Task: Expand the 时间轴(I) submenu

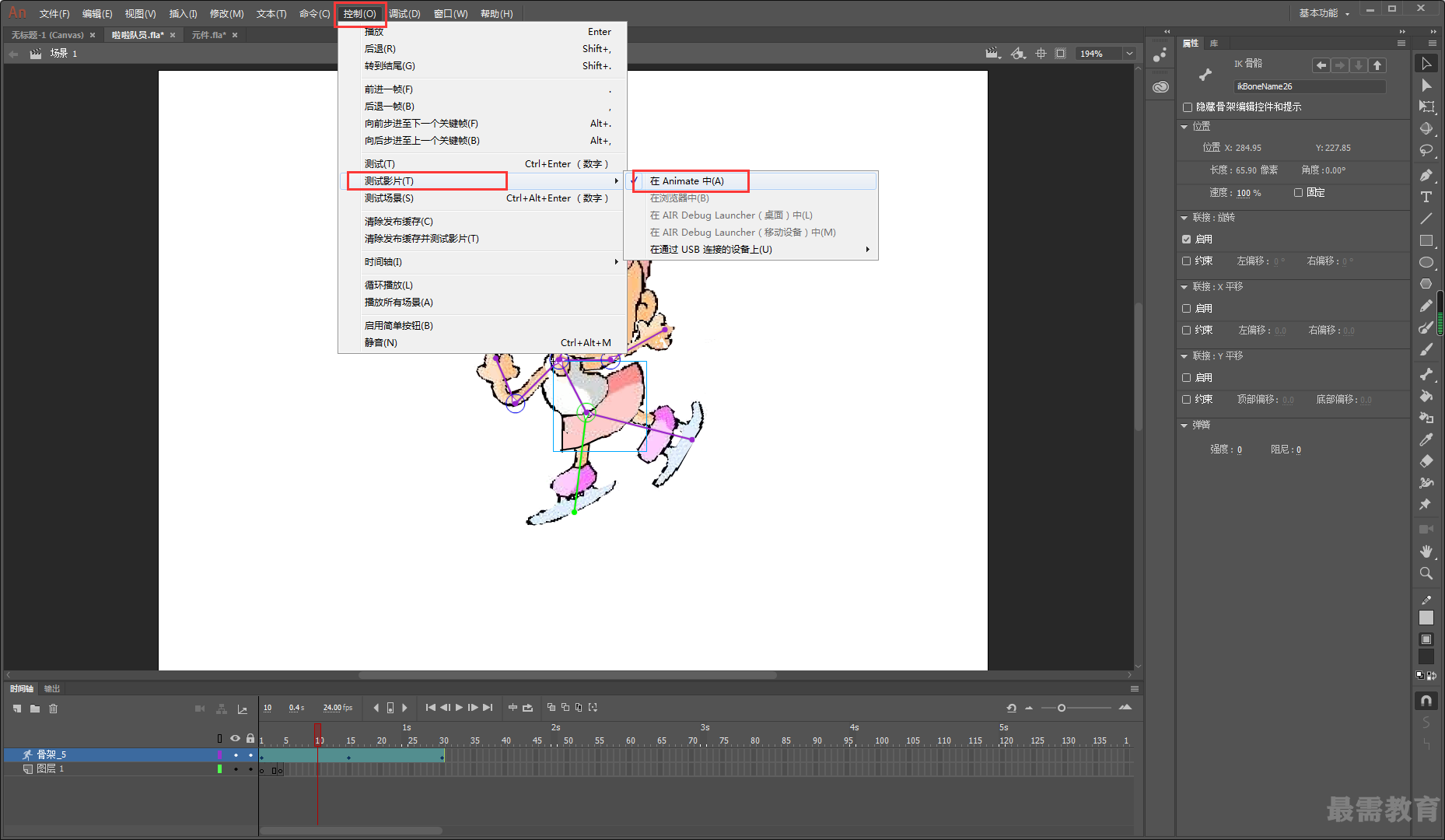Action: tap(483, 262)
